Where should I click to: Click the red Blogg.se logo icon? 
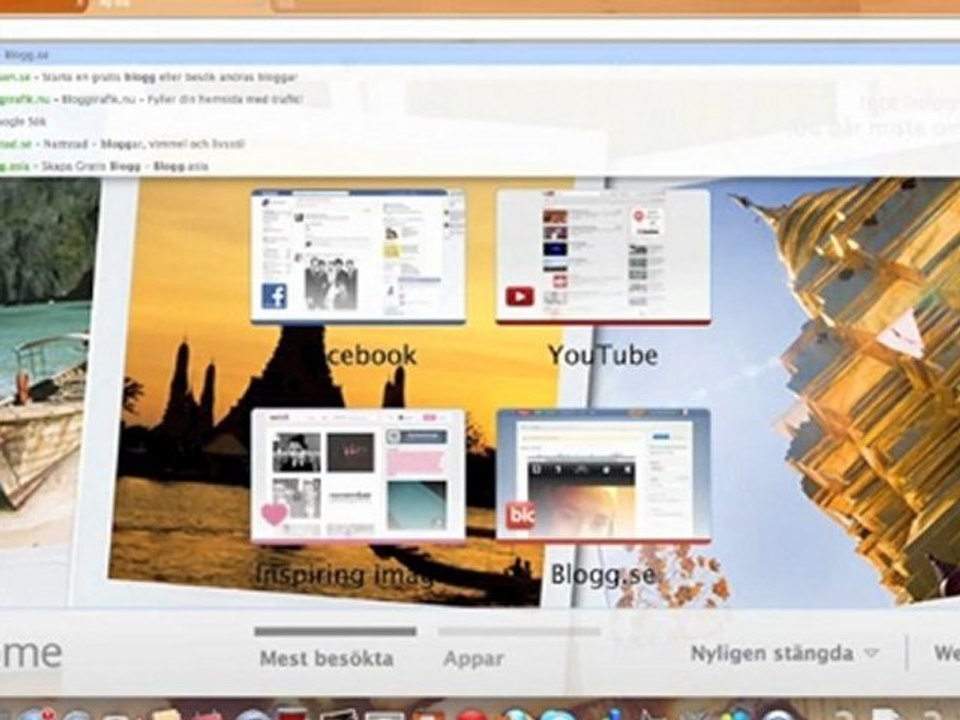tap(520, 516)
